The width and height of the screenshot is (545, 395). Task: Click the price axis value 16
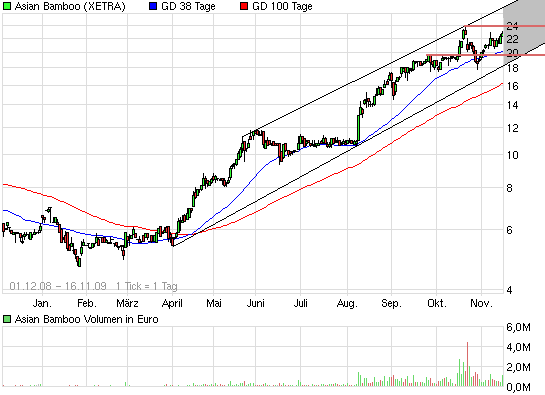point(512,86)
